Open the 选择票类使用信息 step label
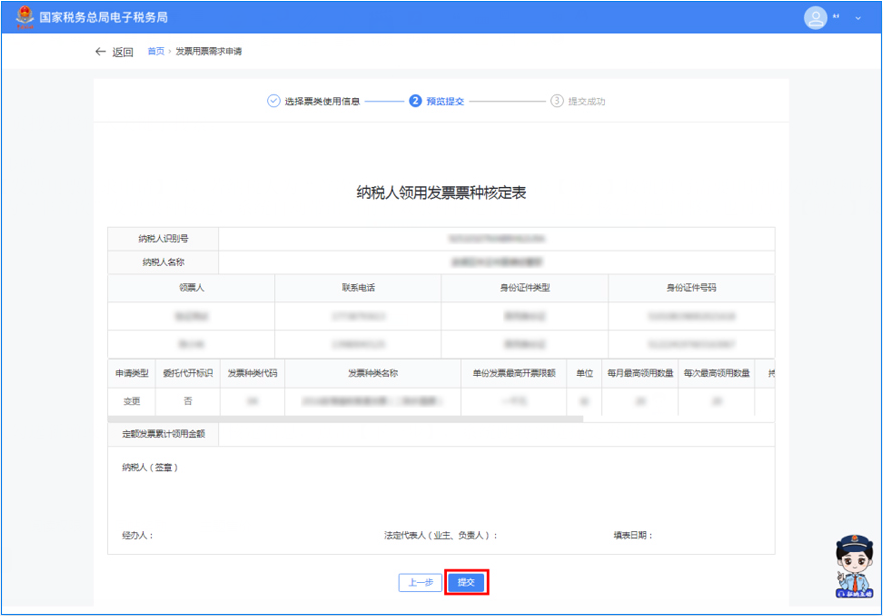 tap(322, 101)
